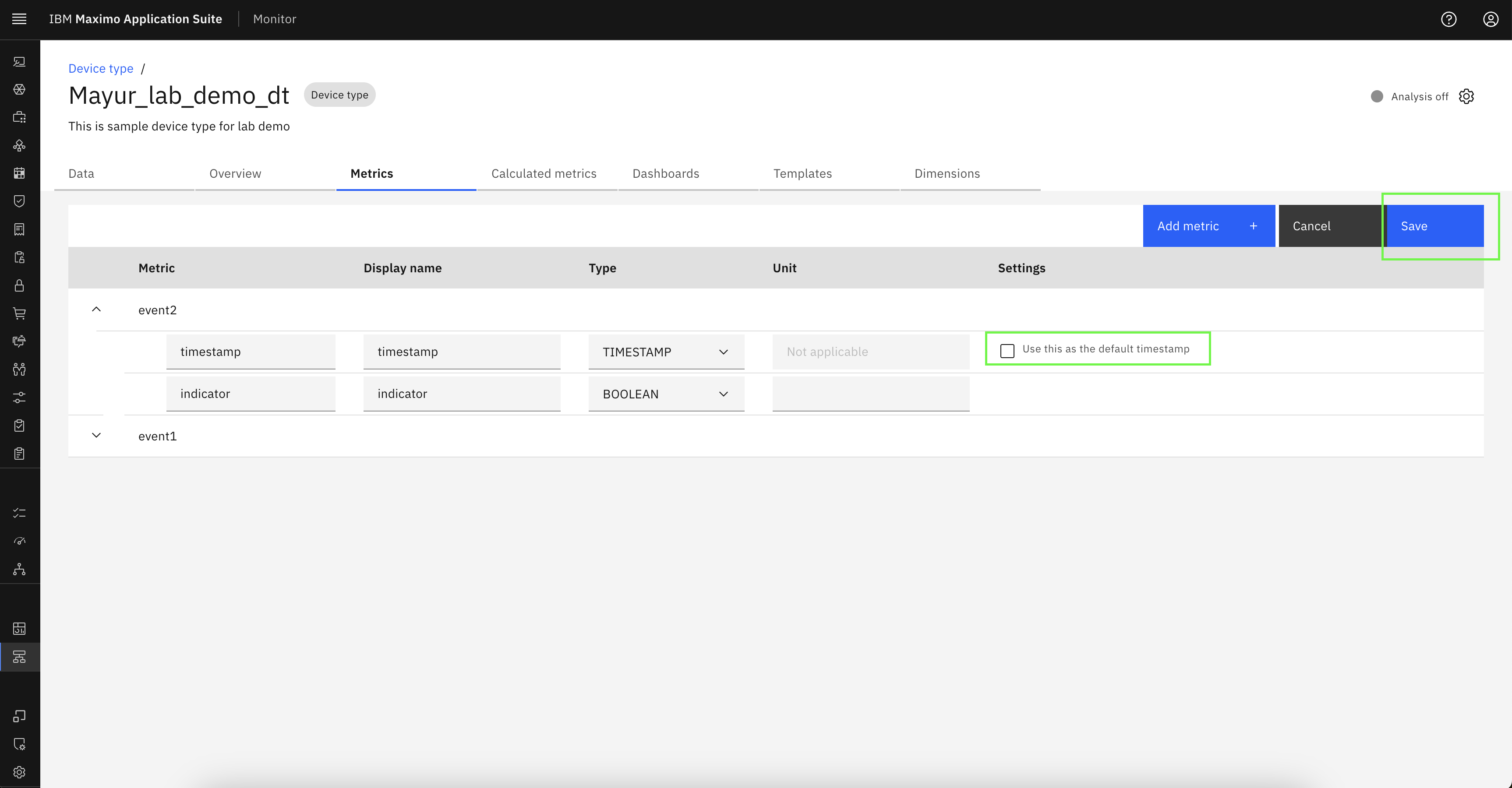
Task: Click the dashboard chart sidebar icon
Action: click(19, 628)
